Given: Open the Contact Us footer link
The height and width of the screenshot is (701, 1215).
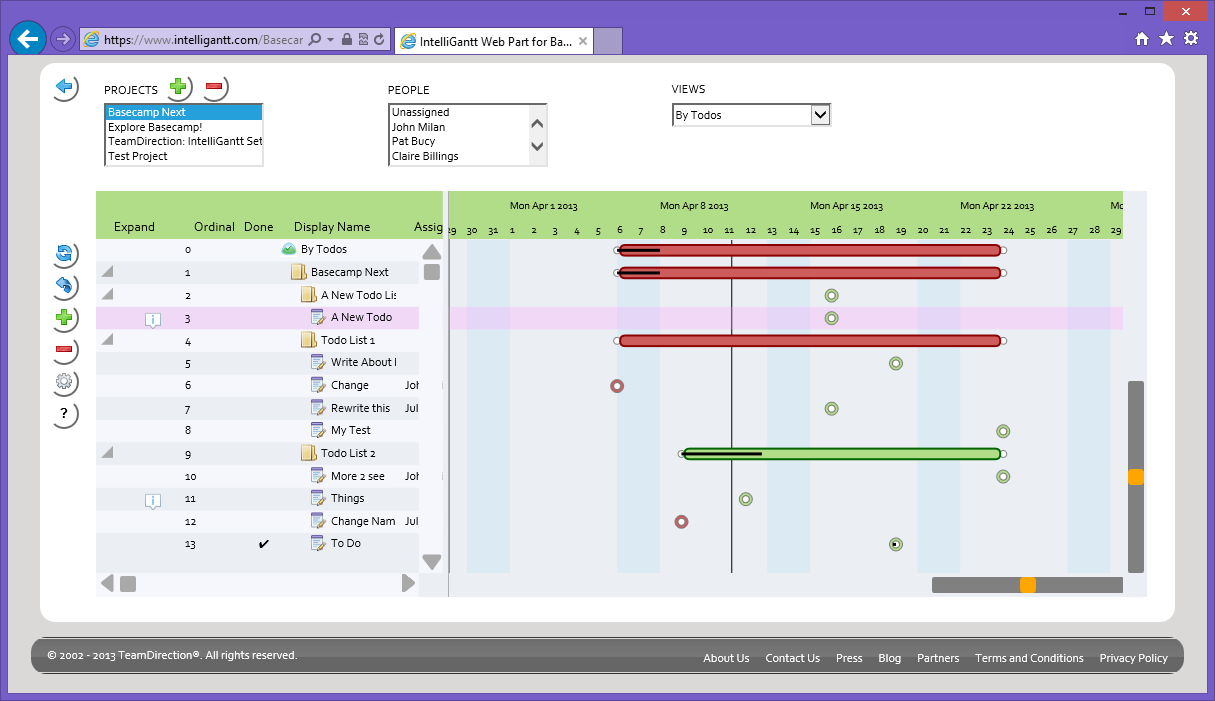Looking at the screenshot, I should [x=792, y=658].
